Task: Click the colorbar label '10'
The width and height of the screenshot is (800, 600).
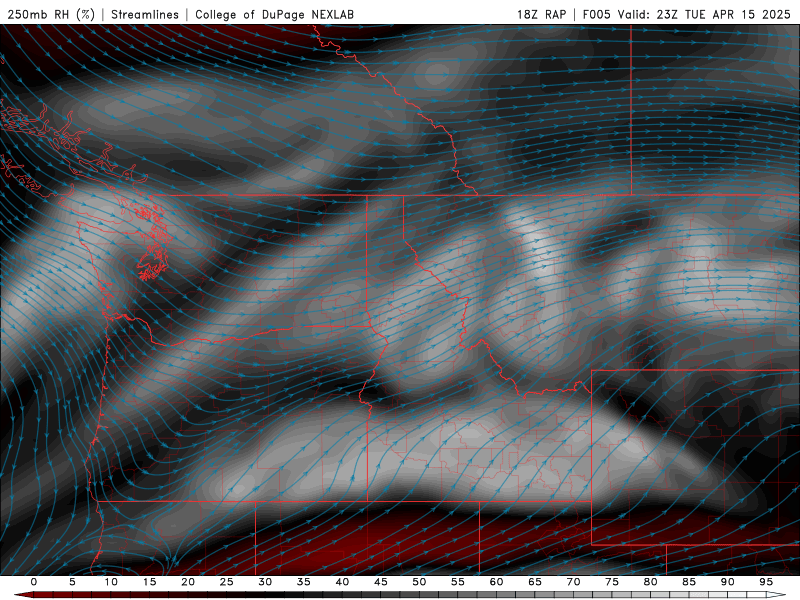Action: [x=111, y=582]
